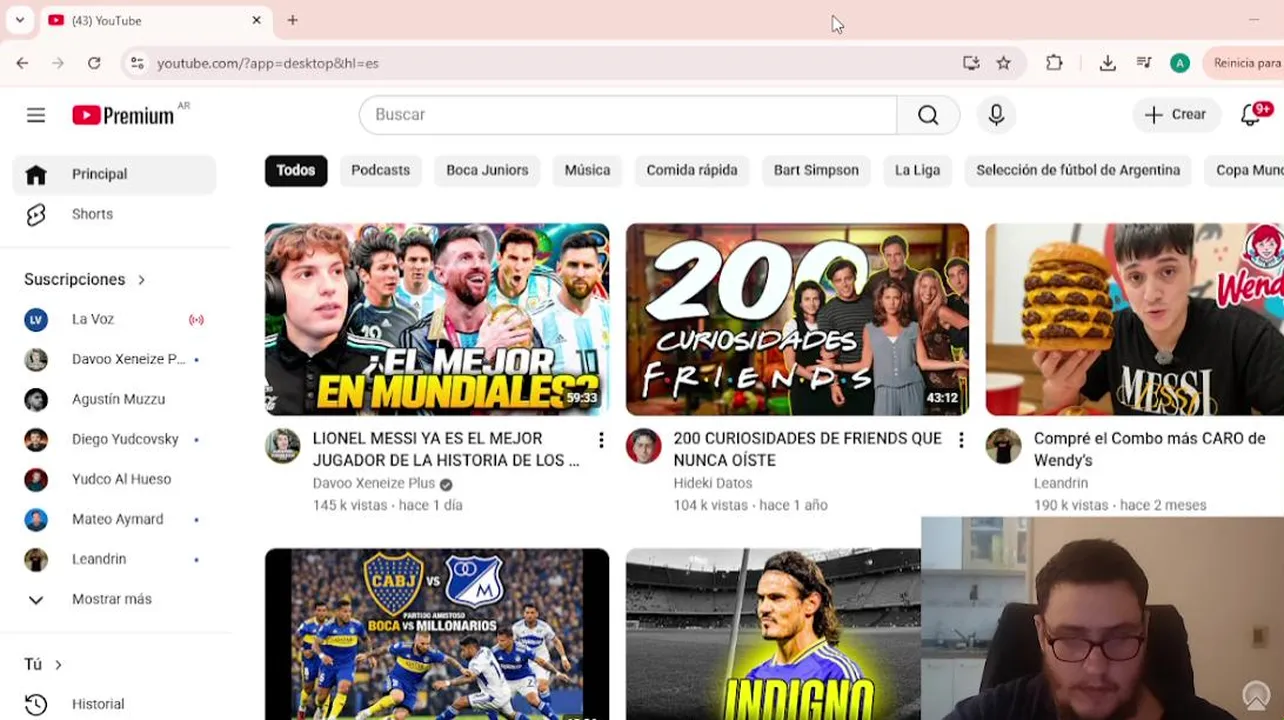1284x720 pixels.
Task: Open Mateo Aymard subscription
Action: coord(114,519)
